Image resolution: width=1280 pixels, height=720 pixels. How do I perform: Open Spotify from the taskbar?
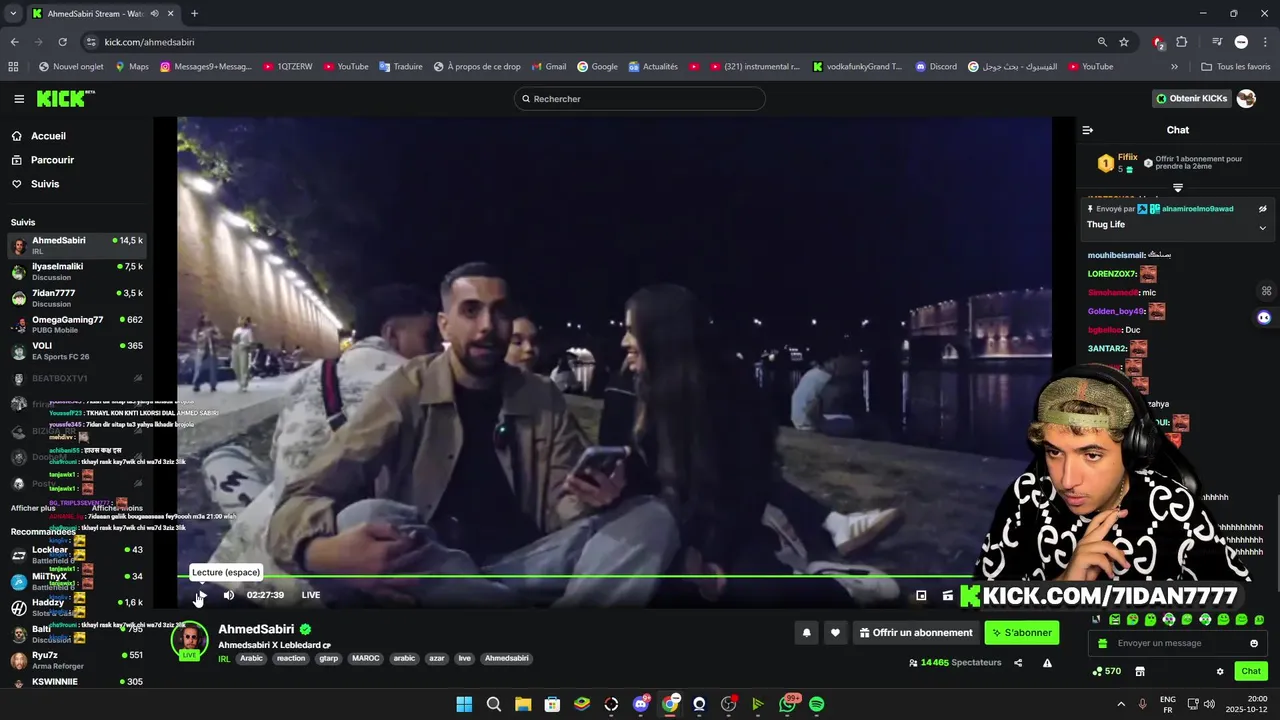[x=816, y=704]
